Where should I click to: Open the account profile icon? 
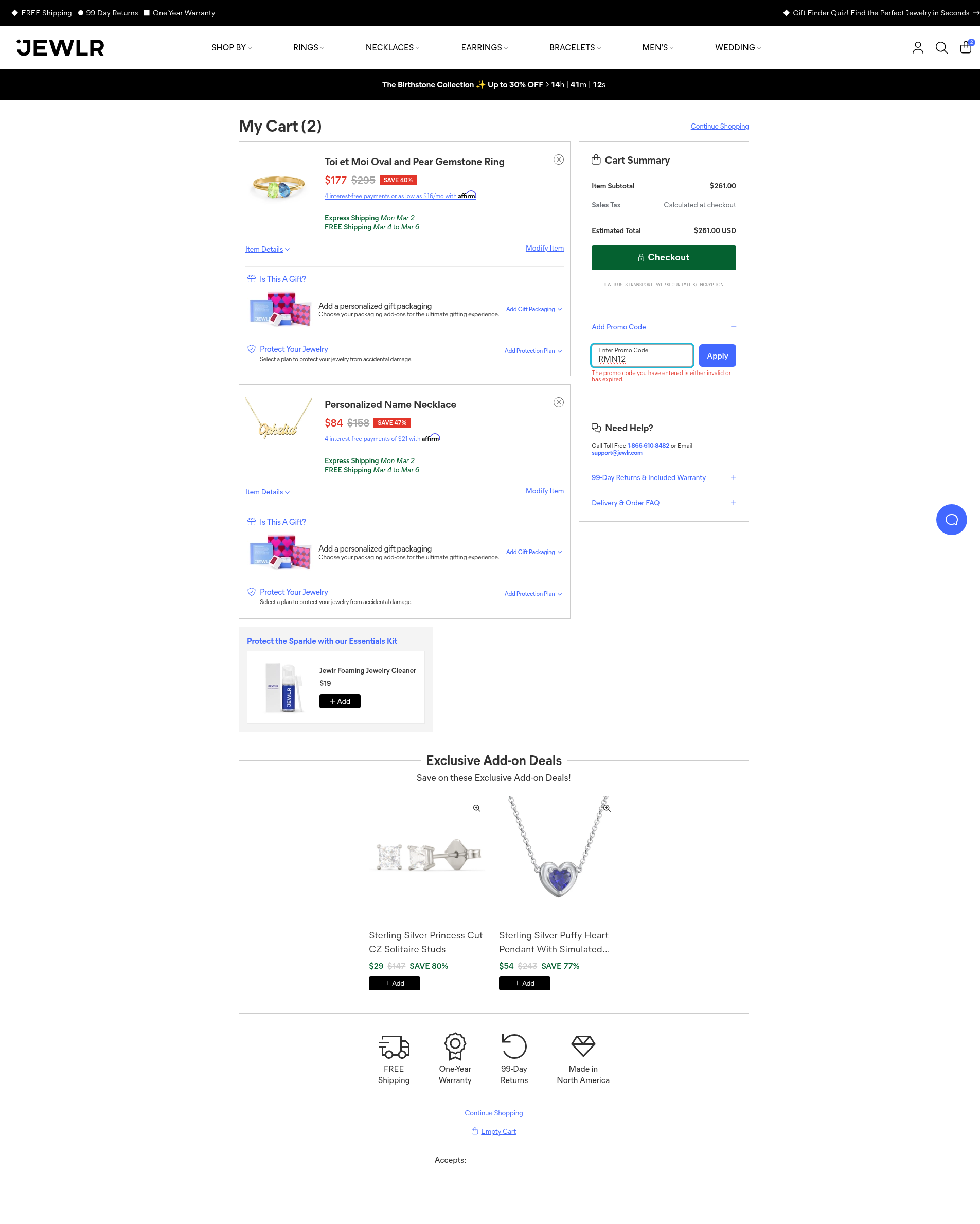(918, 48)
